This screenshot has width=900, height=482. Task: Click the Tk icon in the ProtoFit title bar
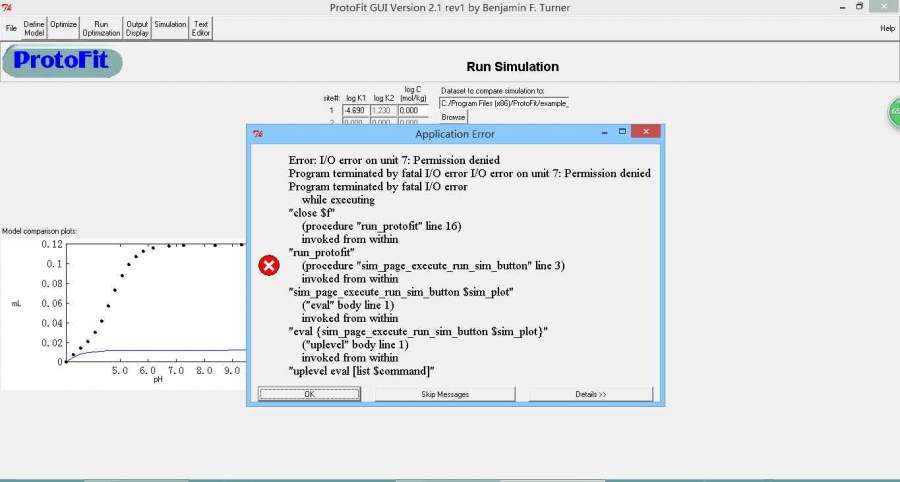point(7,7)
